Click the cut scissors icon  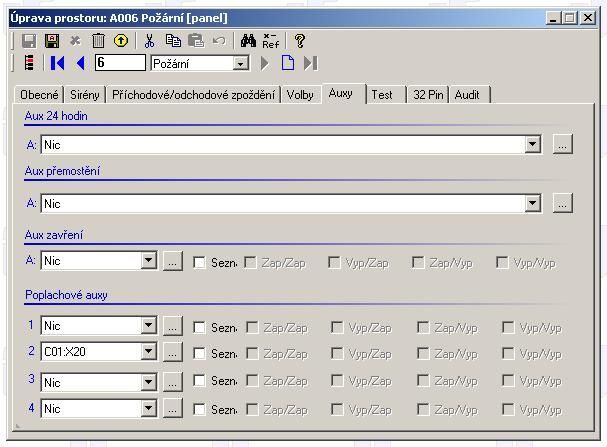(150, 41)
